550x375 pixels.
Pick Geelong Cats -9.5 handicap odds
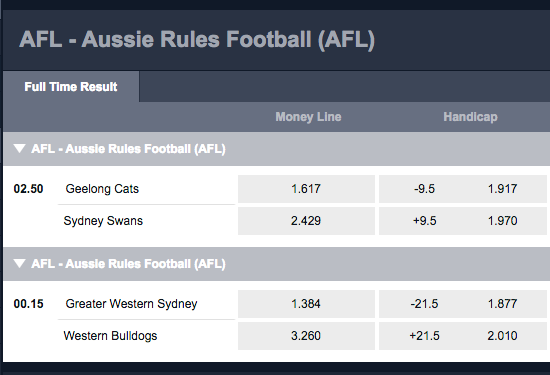pos(464,189)
